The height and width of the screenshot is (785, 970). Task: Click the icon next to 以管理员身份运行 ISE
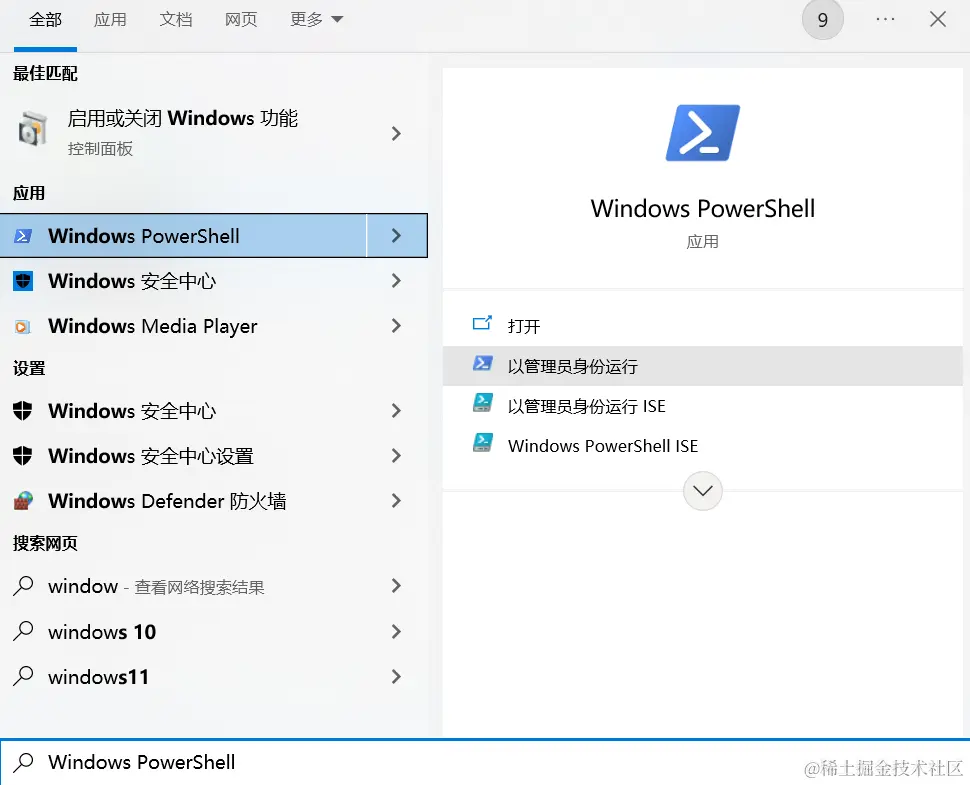pyautogui.click(x=483, y=403)
